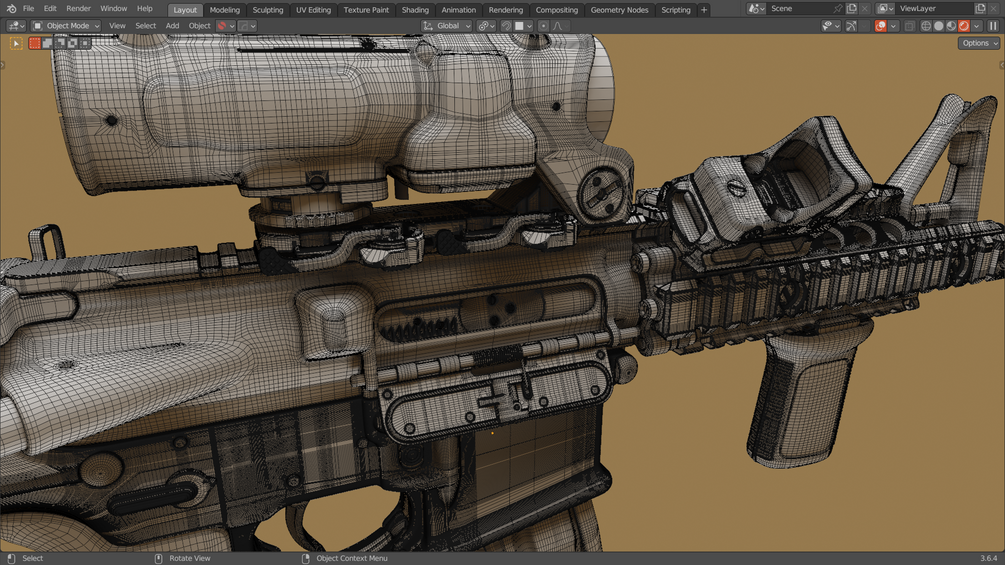1005x565 pixels.
Task: Choose the Extend selection mode
Action: click(47, 43)
